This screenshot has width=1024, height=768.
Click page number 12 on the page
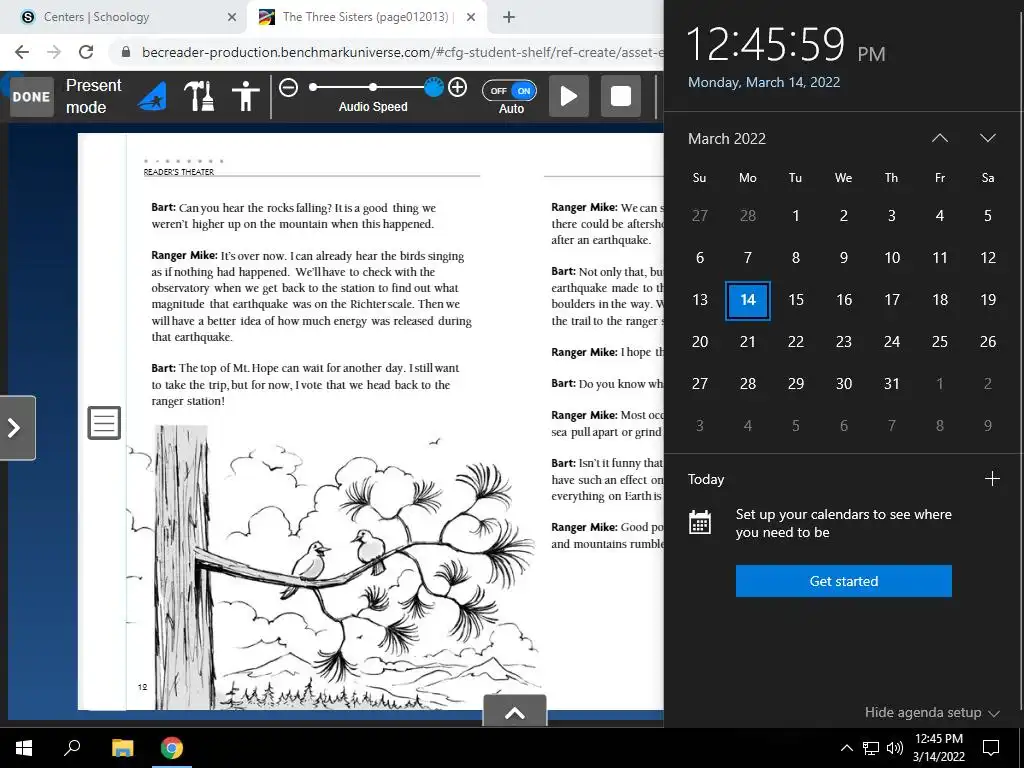tap(142, 687)
